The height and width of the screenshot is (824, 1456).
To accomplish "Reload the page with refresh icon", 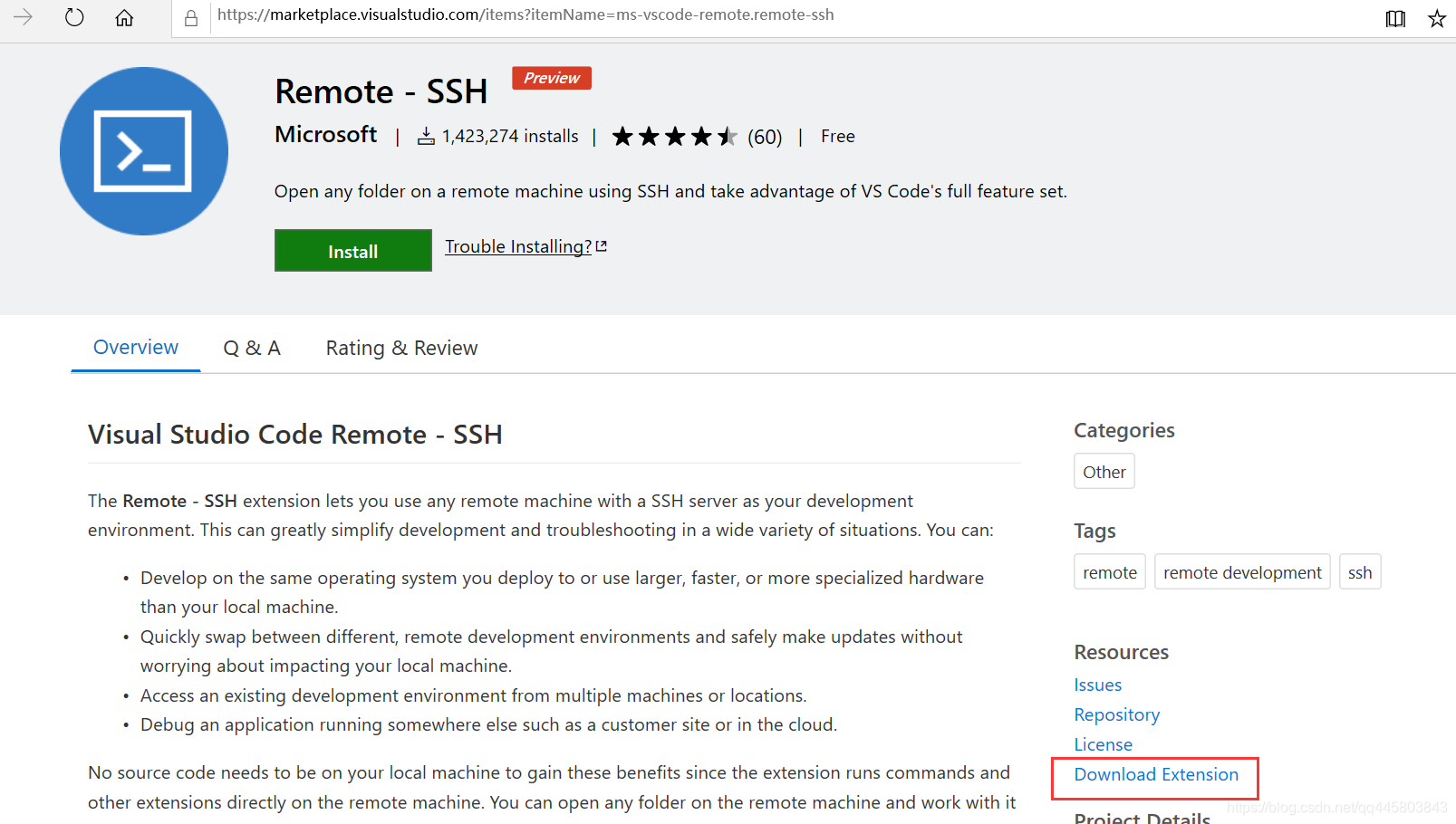I will (74, 17).
